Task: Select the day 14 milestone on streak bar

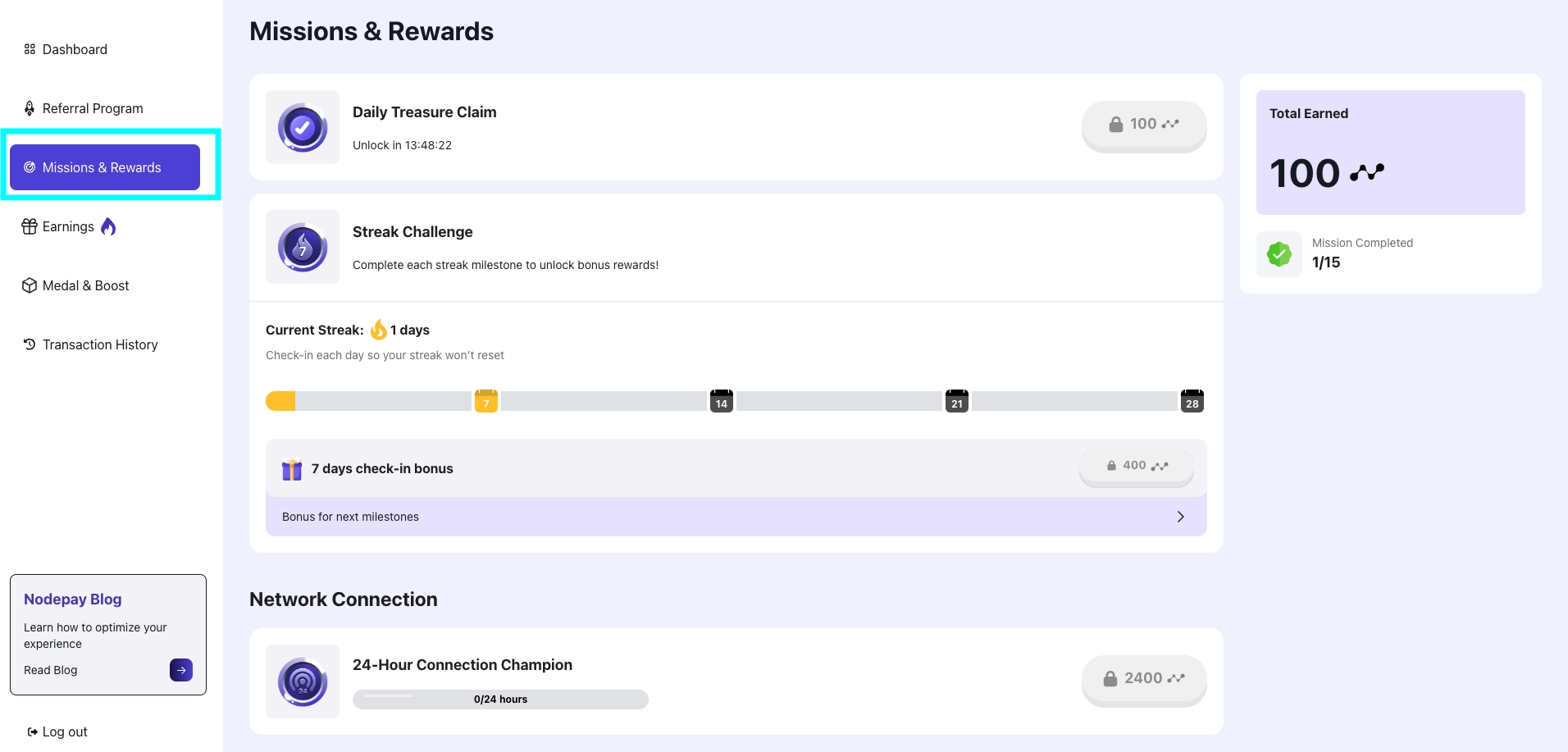Action: coord(721,401)
